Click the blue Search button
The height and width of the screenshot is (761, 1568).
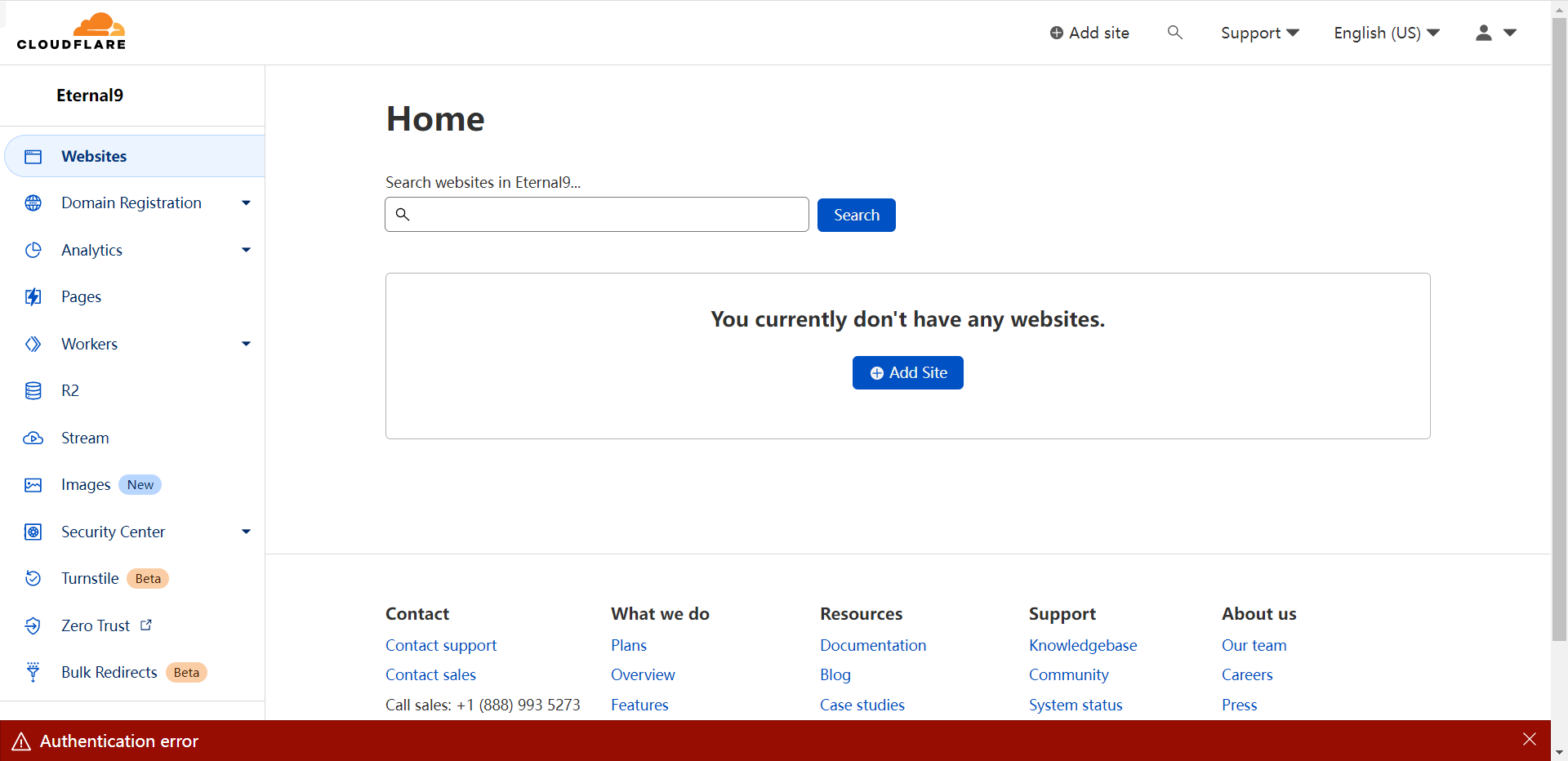point(857,216)
